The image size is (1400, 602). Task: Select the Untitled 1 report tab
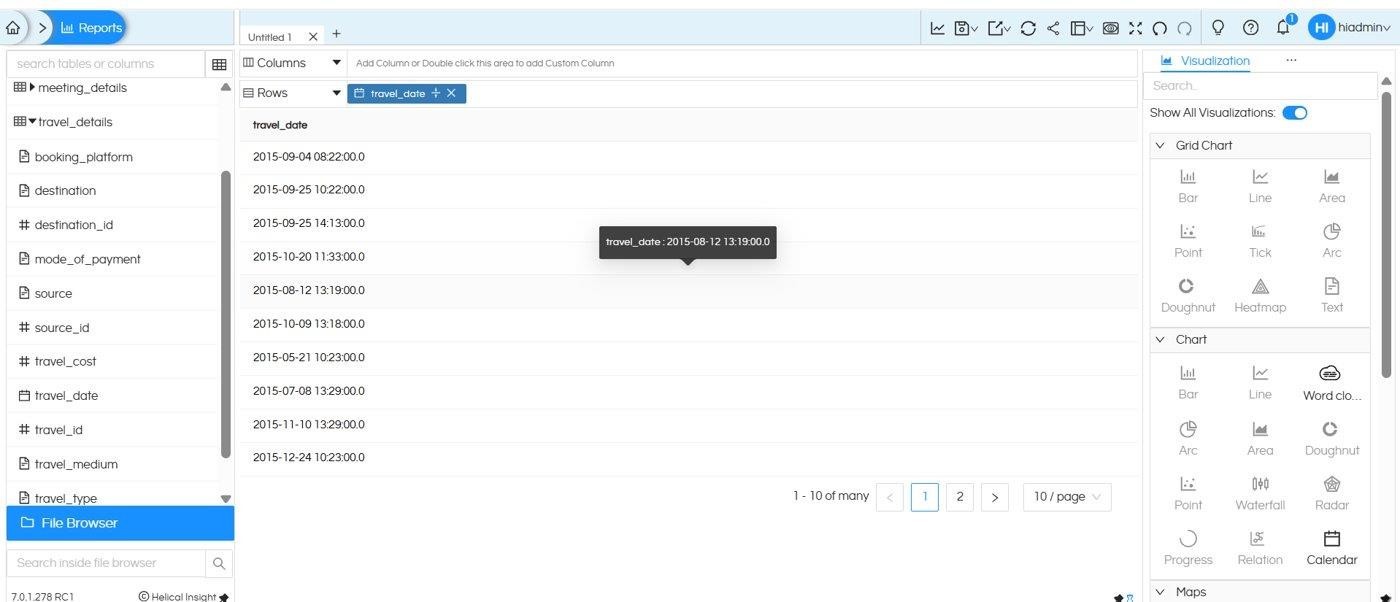coord(270,37)
